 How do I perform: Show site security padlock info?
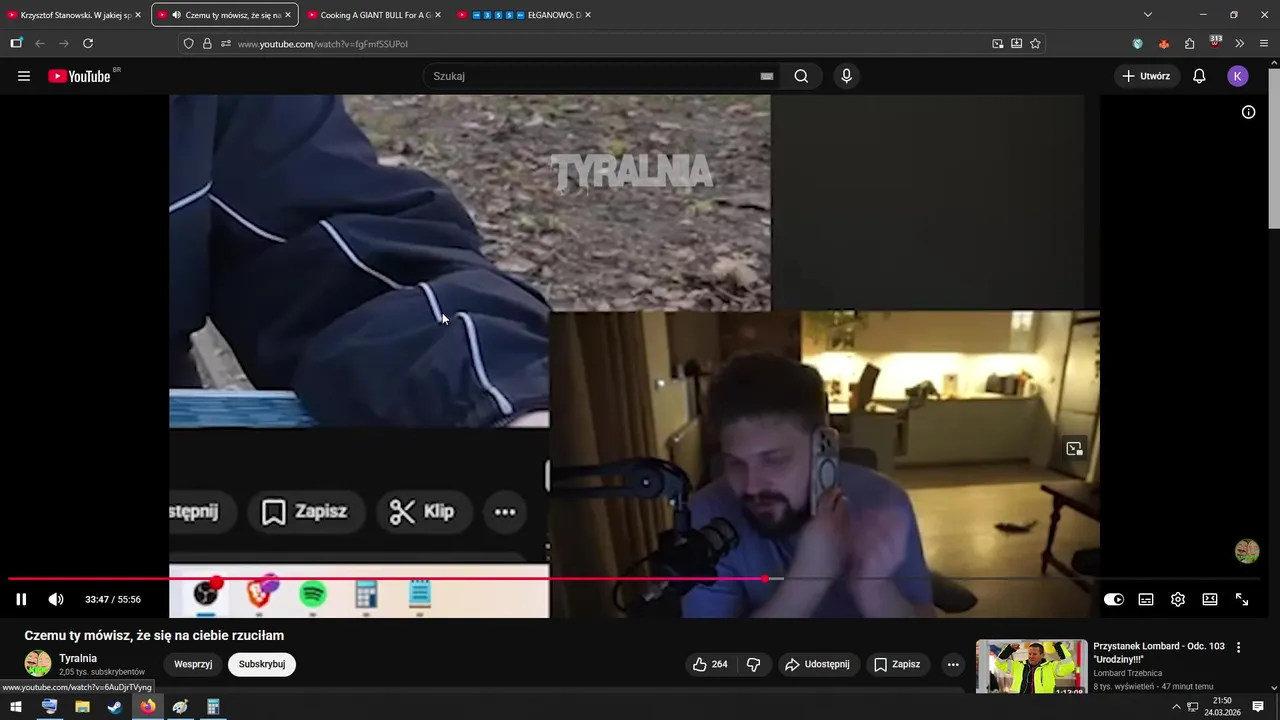(207, 43)
